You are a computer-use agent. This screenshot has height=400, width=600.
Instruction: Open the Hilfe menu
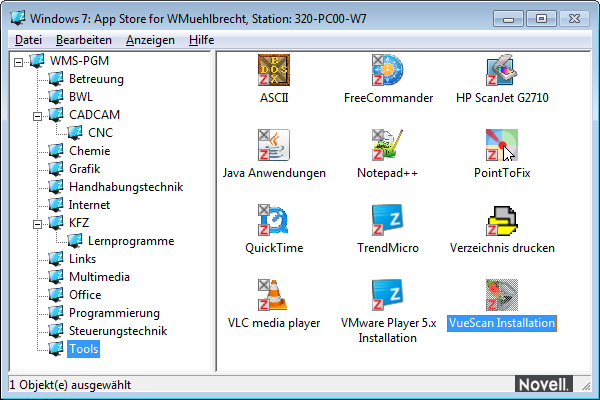[x=201, y=40]
